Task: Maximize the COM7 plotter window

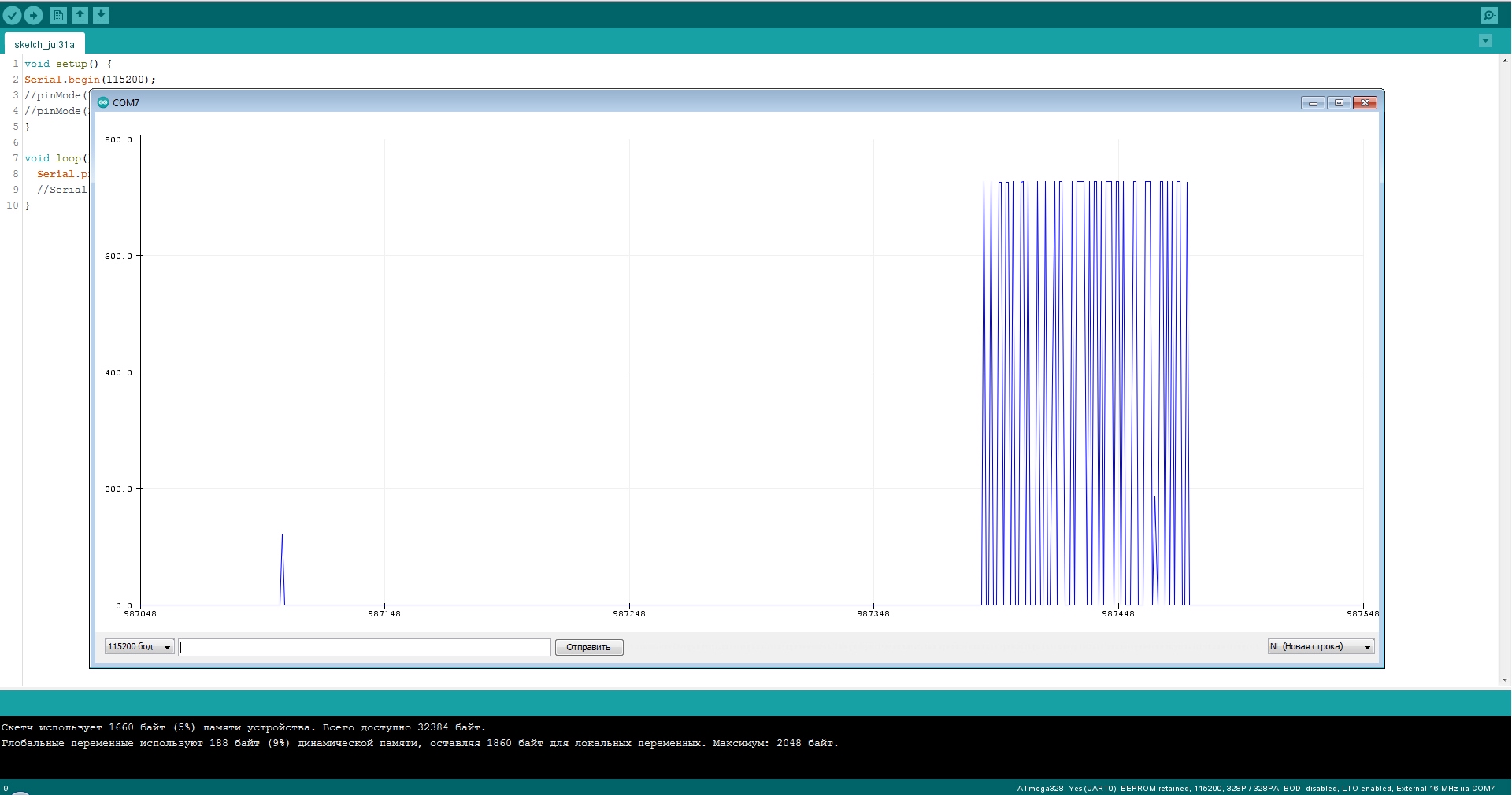Action: click(x=1339, y=103)
